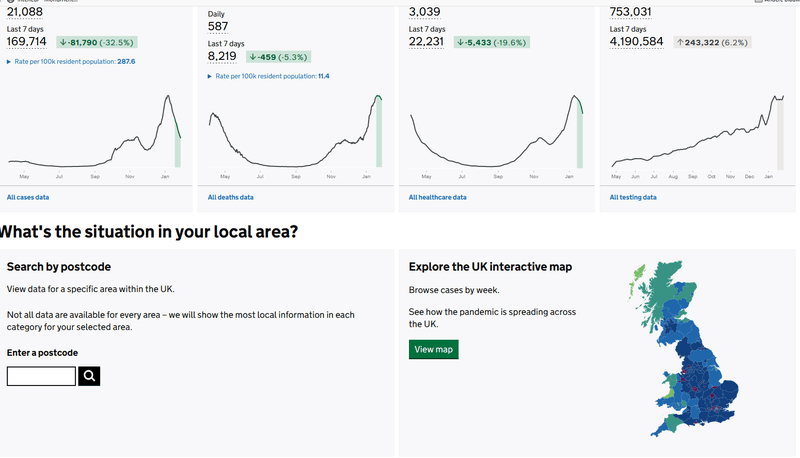Click the Search by postcode heading
800x458 pixels.
coord(59,267)
